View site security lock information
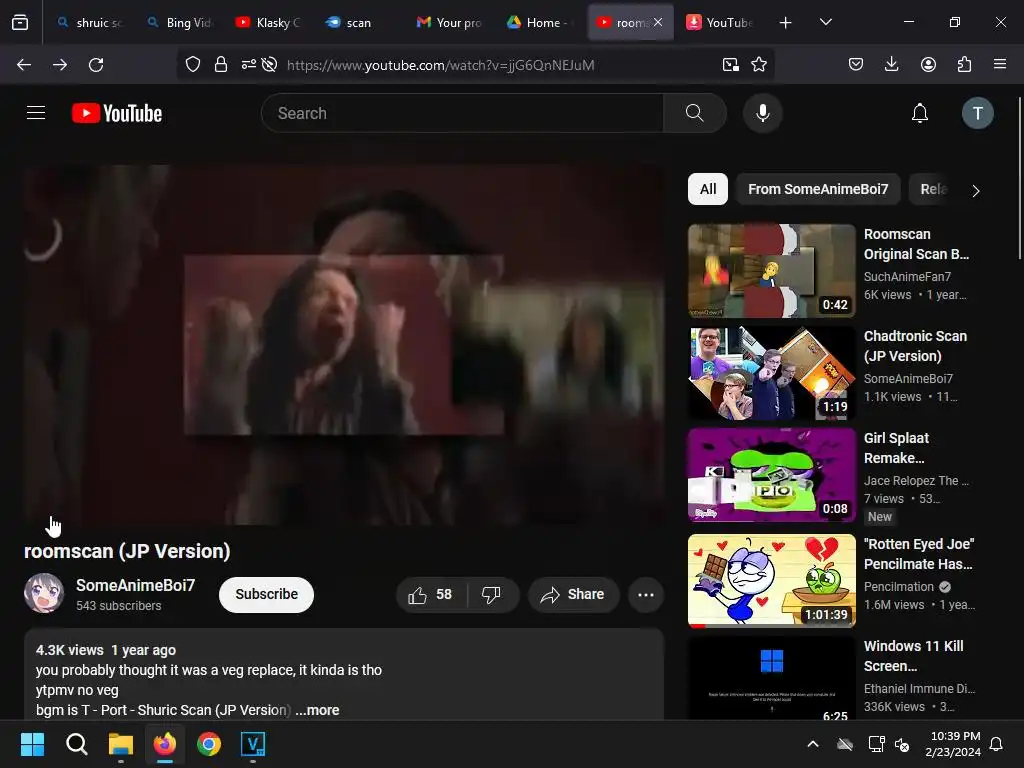The image size is (1024, 768). pyautogui.click(x=221, y=65)
